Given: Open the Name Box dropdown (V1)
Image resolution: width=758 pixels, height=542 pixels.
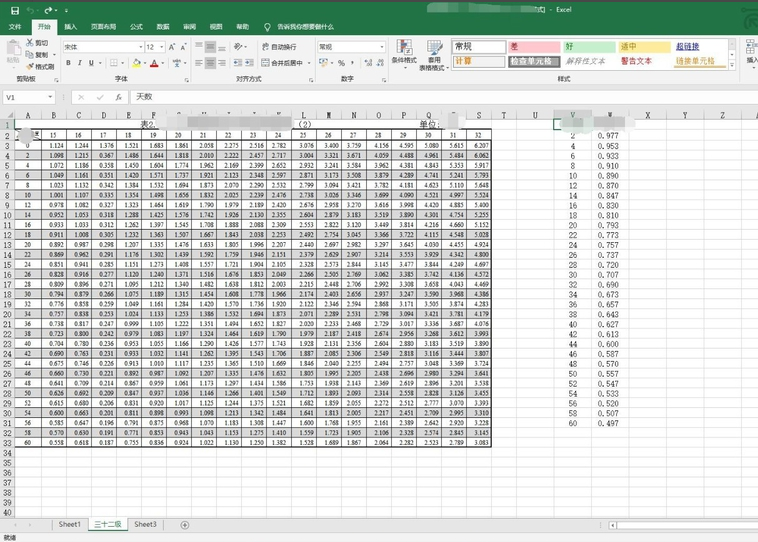Looking at the screenshot, I should 50,97.
